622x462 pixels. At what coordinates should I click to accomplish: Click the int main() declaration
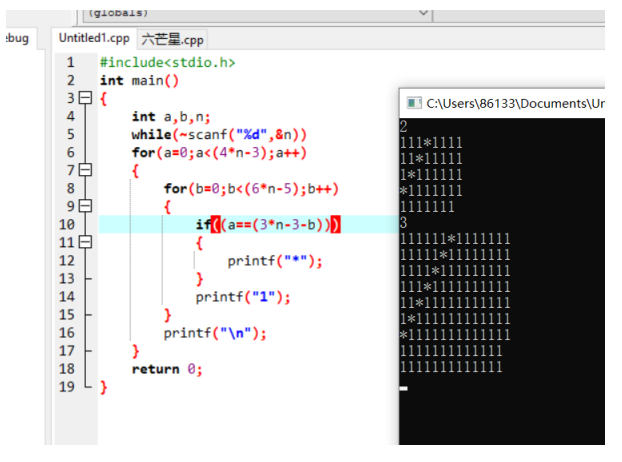point(139,81)
